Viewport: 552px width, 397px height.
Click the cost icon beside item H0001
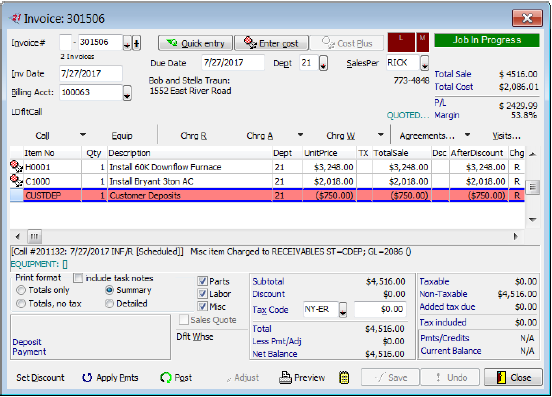16,166
